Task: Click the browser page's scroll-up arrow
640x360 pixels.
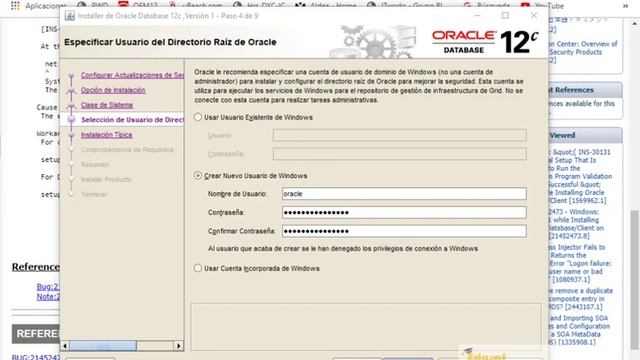Action: [x=635, y=24]
